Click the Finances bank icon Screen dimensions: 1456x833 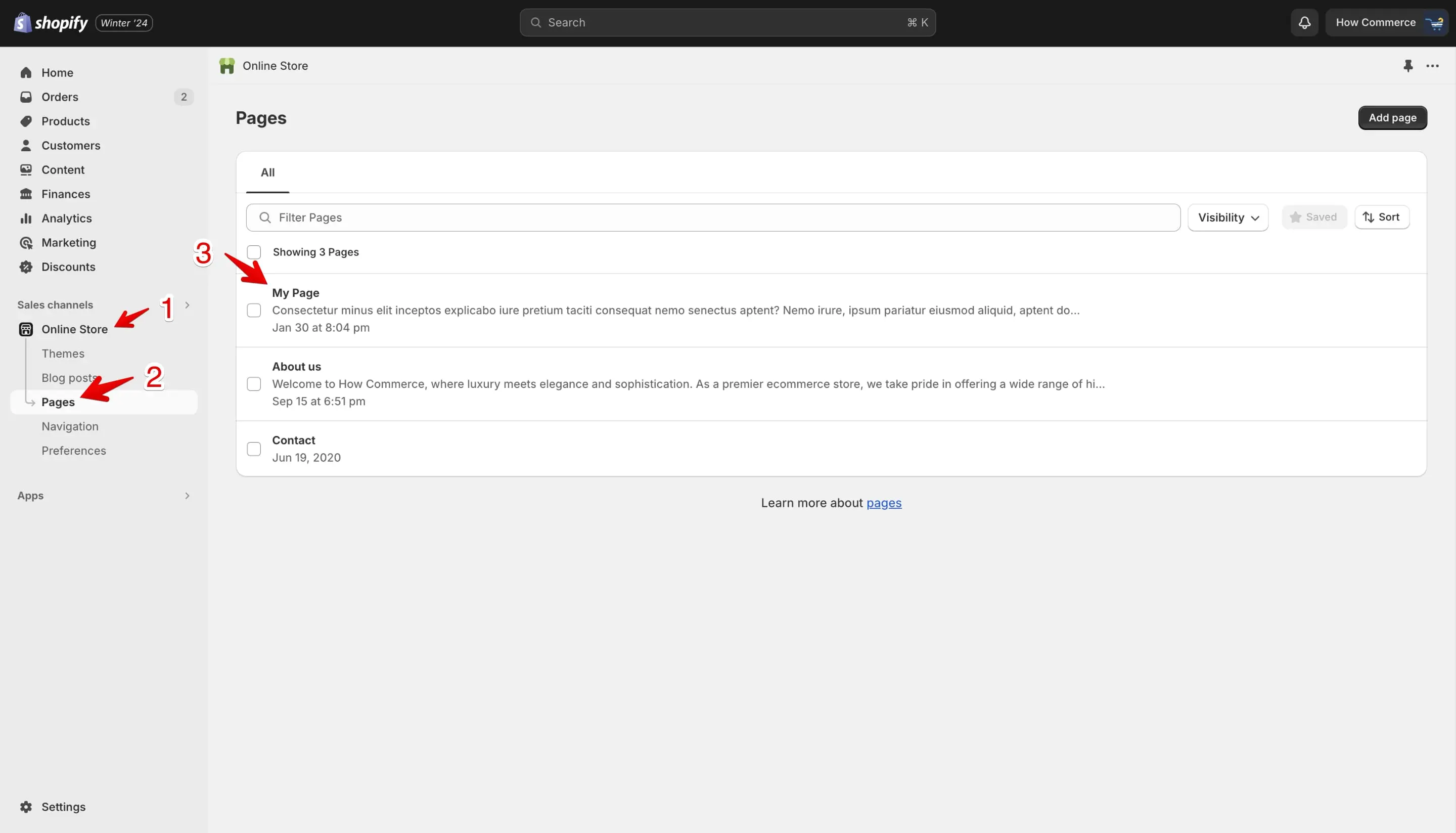(x=26, y=194)
